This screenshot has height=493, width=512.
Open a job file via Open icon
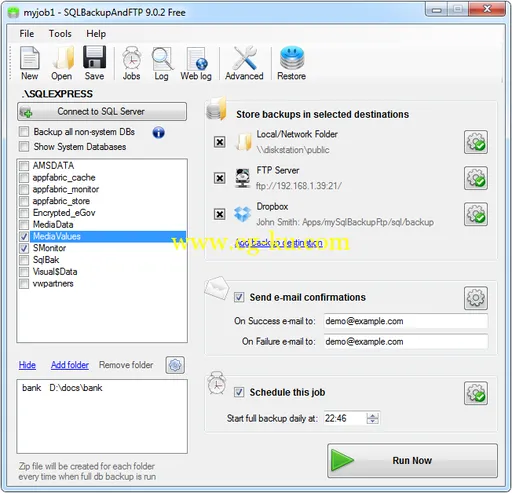click(62, 63)
